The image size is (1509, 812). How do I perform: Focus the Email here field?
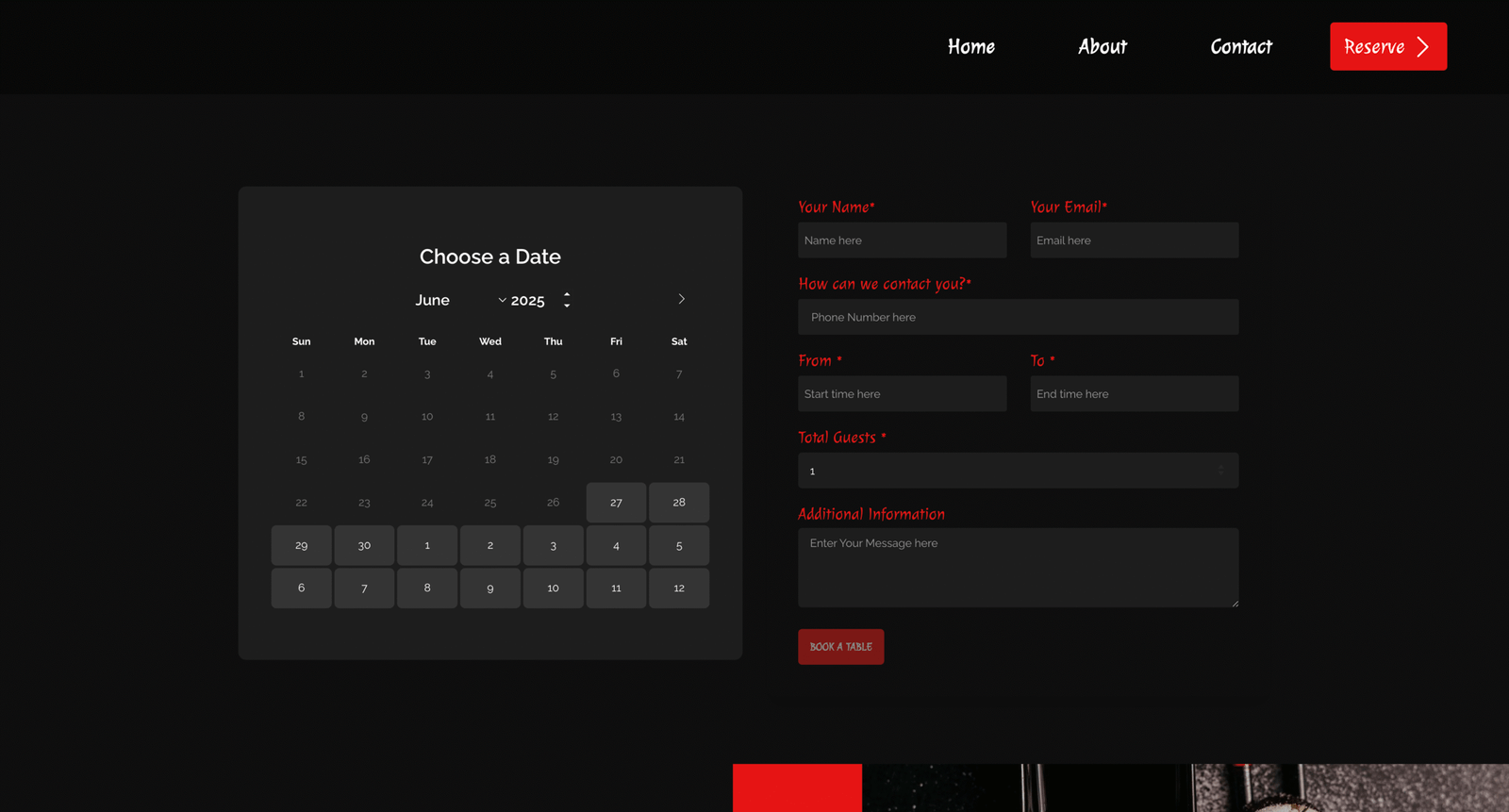(1134, 240)
